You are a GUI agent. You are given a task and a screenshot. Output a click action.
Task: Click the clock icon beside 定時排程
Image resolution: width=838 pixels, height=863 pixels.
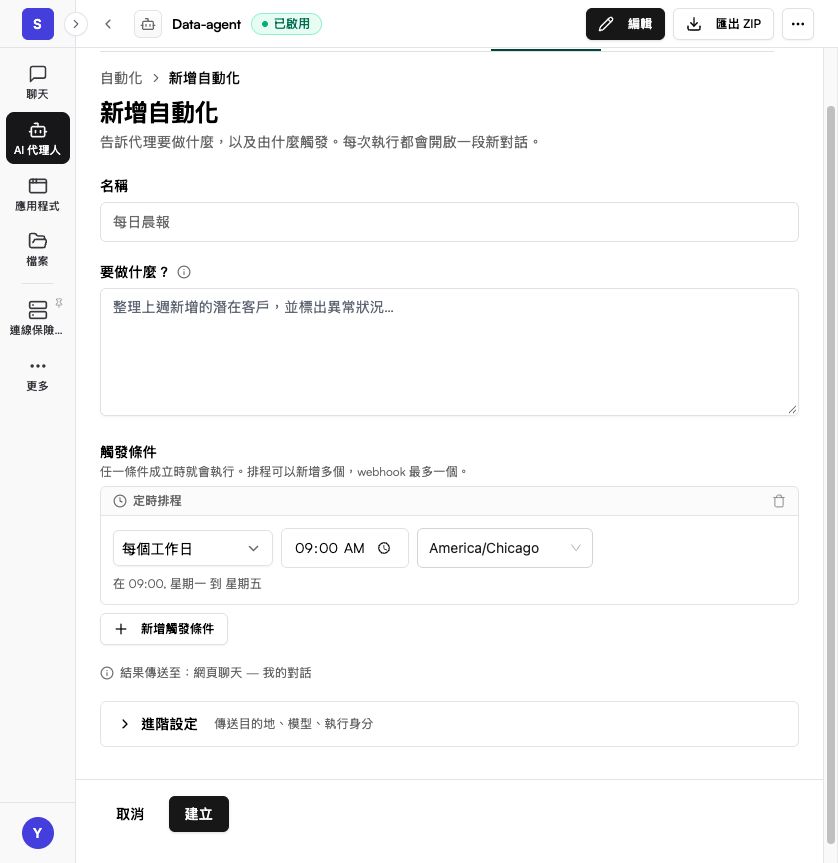pyautogui.click(x=119, y=501)
